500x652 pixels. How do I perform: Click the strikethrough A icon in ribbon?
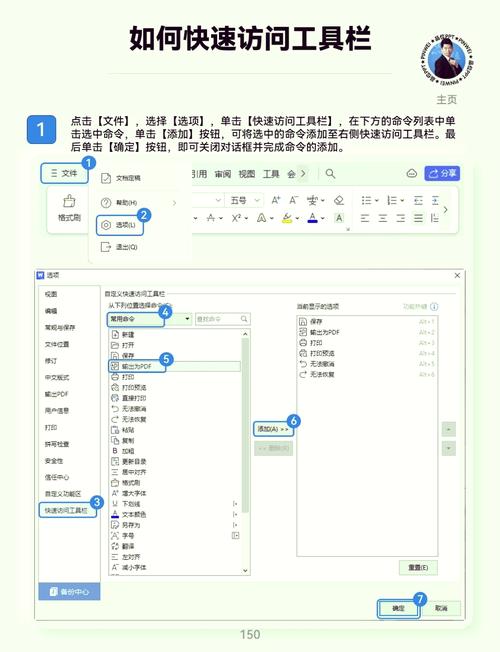(x=211, y=218)
